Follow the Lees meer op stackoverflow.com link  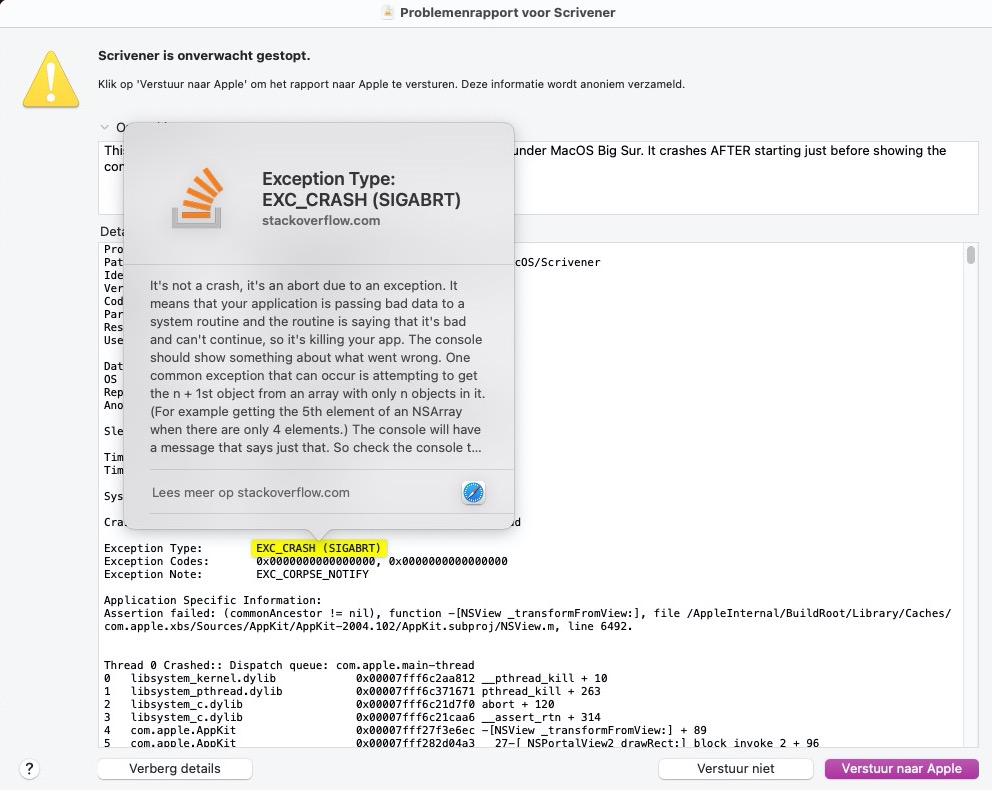251,492
